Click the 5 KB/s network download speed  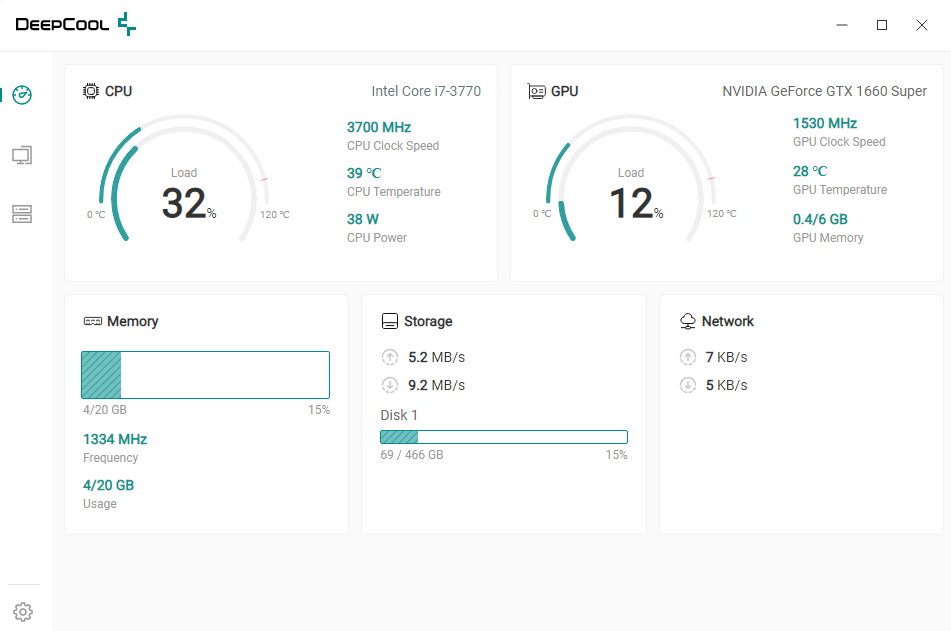tap(727, 385)
